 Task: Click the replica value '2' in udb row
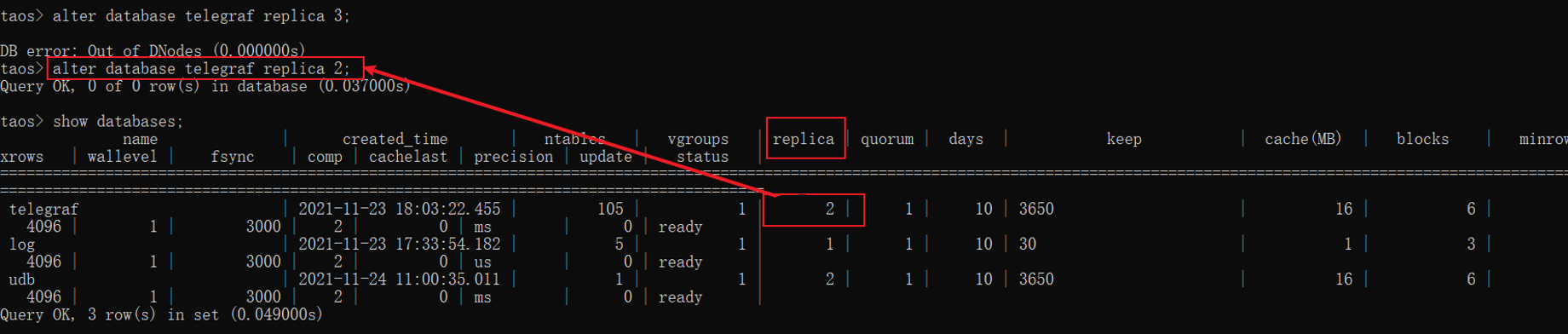(830, 279)
